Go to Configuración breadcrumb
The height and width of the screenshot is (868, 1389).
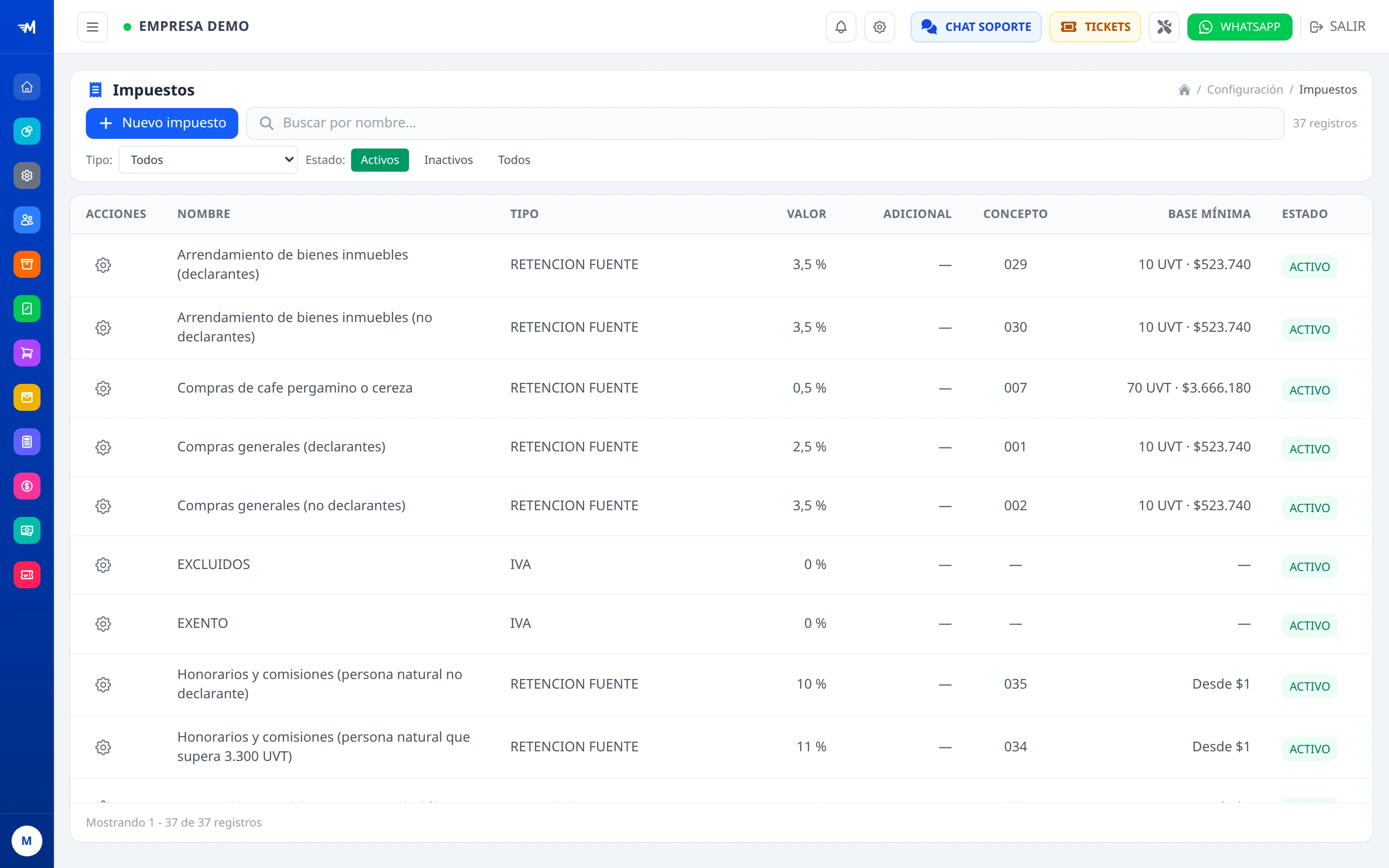1244,90
